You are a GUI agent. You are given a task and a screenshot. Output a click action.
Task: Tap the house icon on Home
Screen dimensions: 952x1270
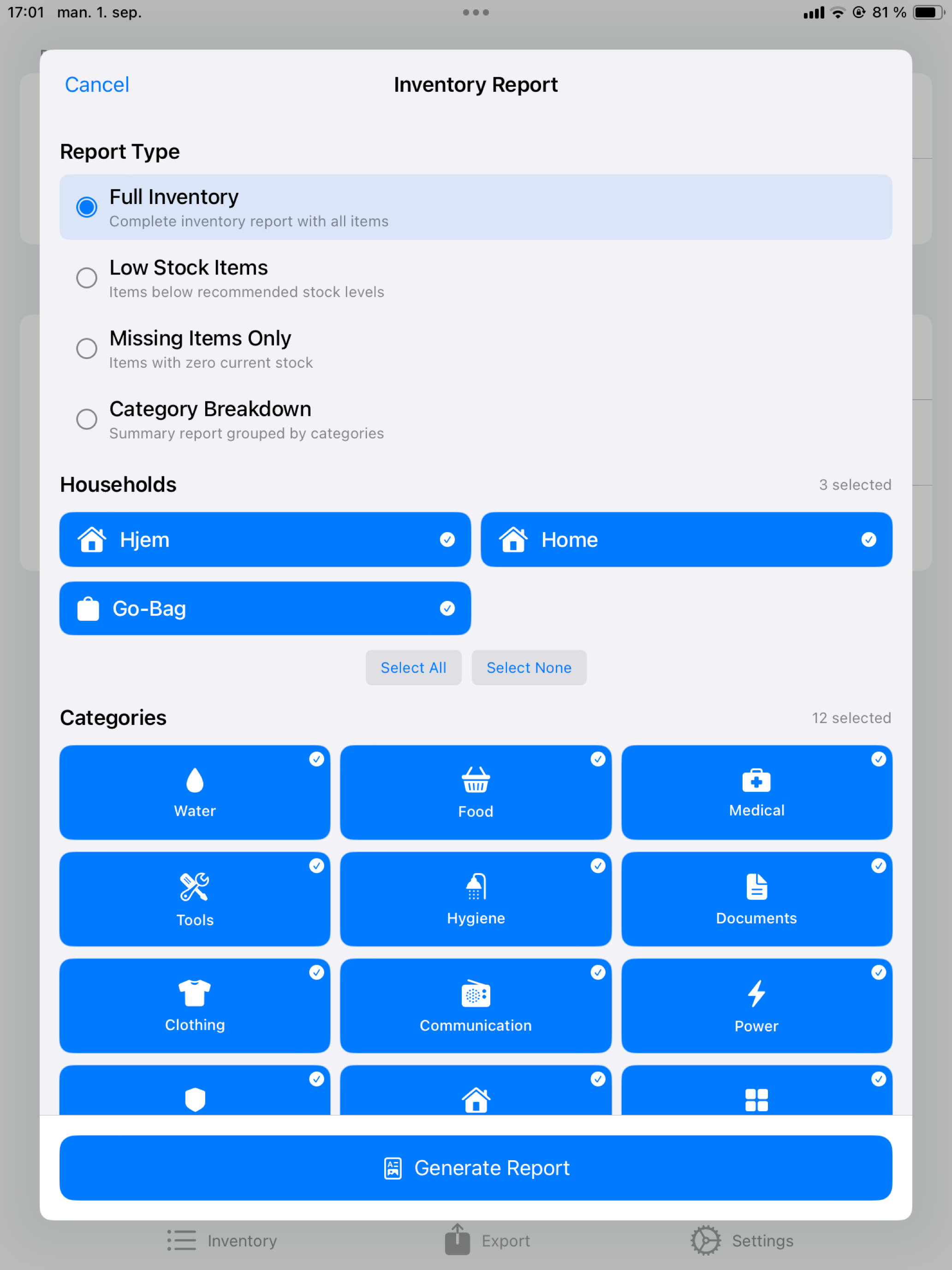(x=513, y=539)
